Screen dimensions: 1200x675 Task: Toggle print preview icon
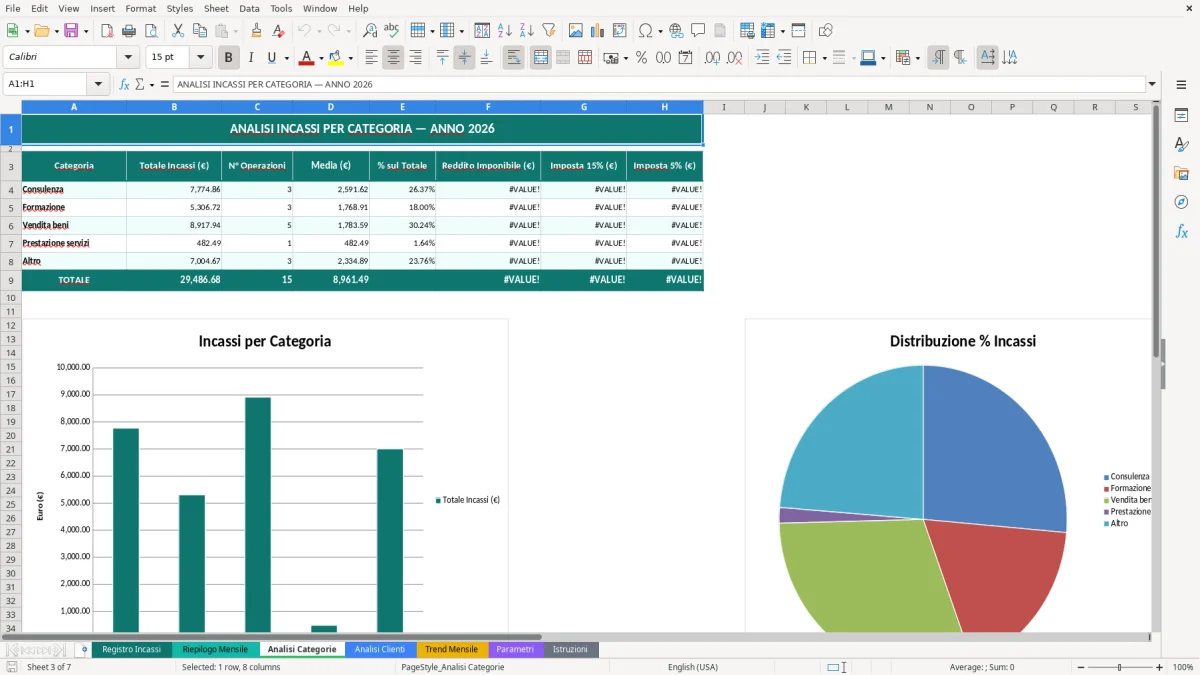click(x=150, y=31)
